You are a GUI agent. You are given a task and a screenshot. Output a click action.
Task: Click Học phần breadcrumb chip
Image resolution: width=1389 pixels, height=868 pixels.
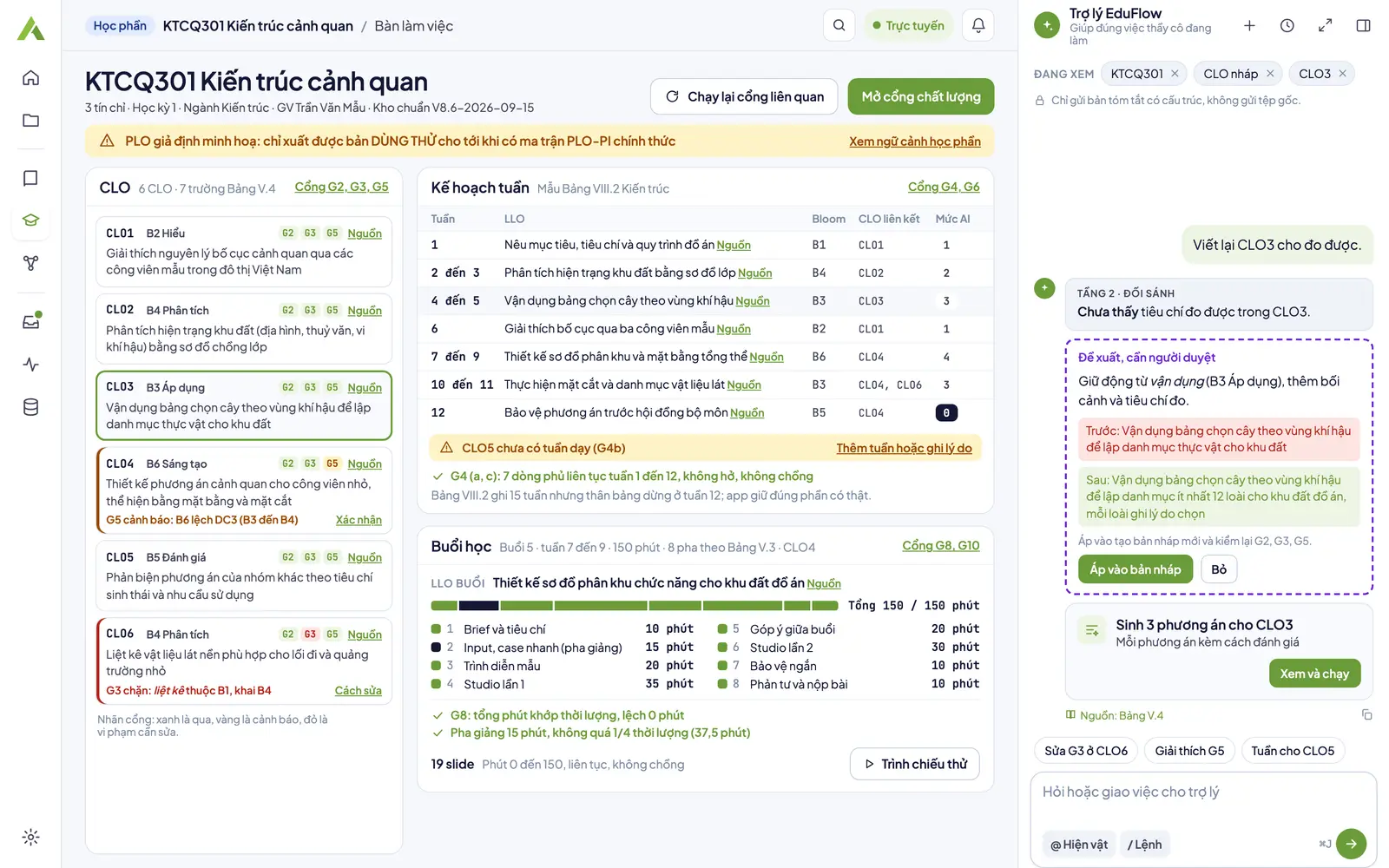point(120,25)
